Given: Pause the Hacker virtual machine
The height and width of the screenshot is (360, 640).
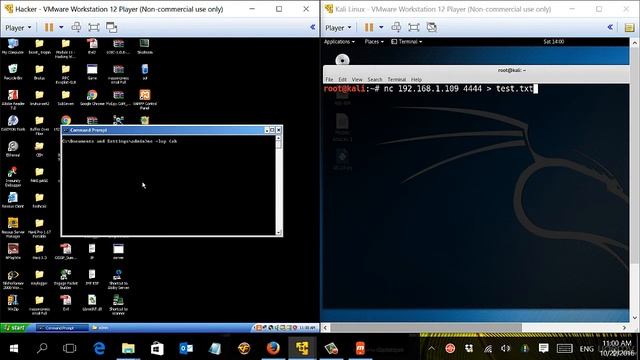Looking at the screenshot, I should 49,27.
